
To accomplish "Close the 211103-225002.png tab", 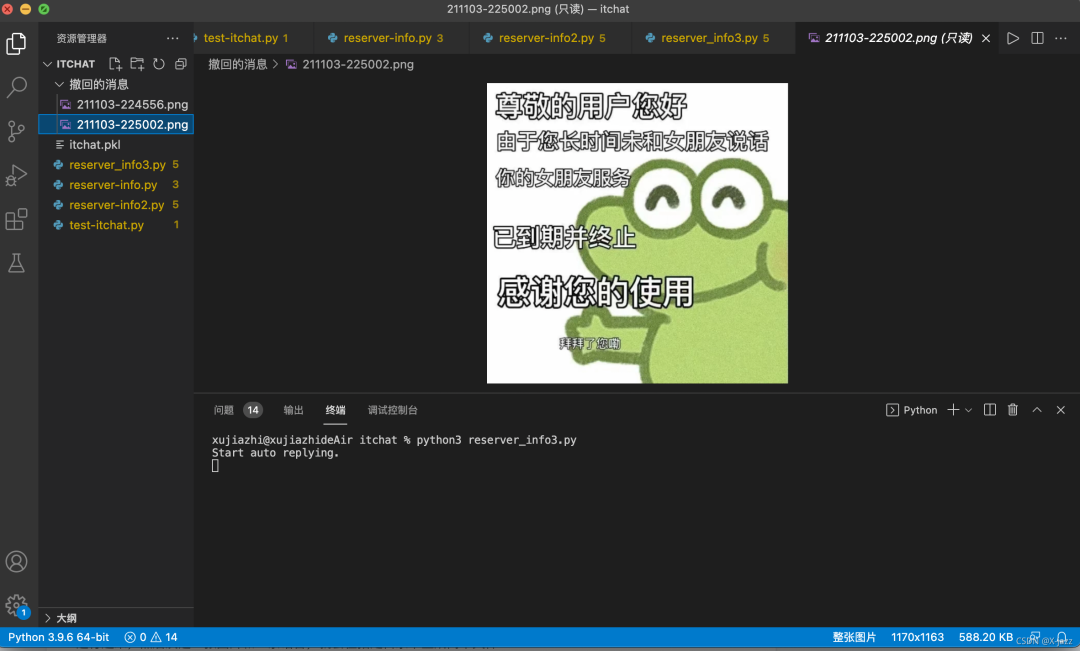I will (986, 38).
